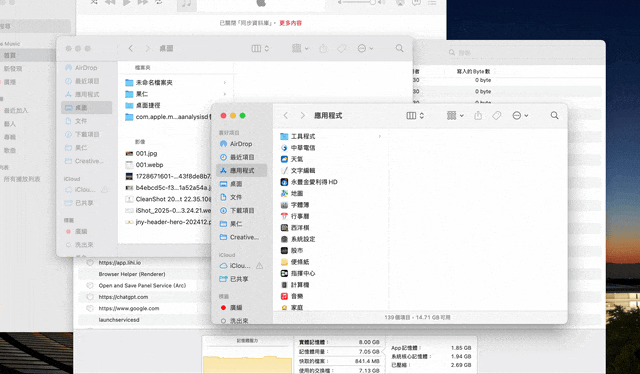The height and width of the screenshot is (374, 640).
Task: Click the search magnifier in the 應用程式 window
Action: [554, 116]
